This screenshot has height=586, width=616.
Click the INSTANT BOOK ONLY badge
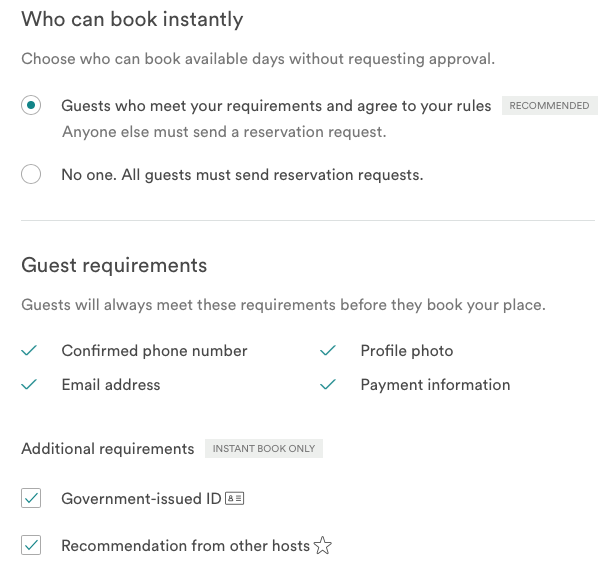(x=264, y=449)
